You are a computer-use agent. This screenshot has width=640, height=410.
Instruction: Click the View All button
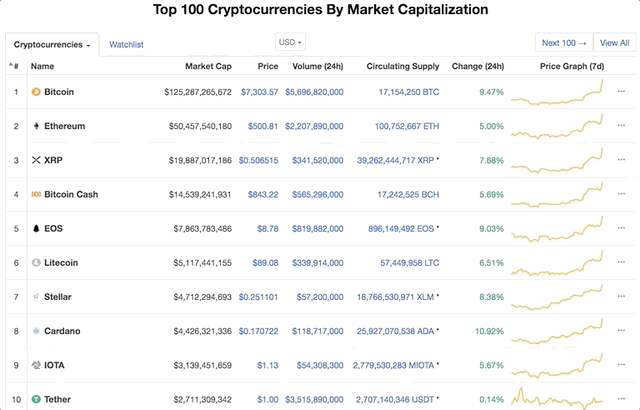point(612,43)
